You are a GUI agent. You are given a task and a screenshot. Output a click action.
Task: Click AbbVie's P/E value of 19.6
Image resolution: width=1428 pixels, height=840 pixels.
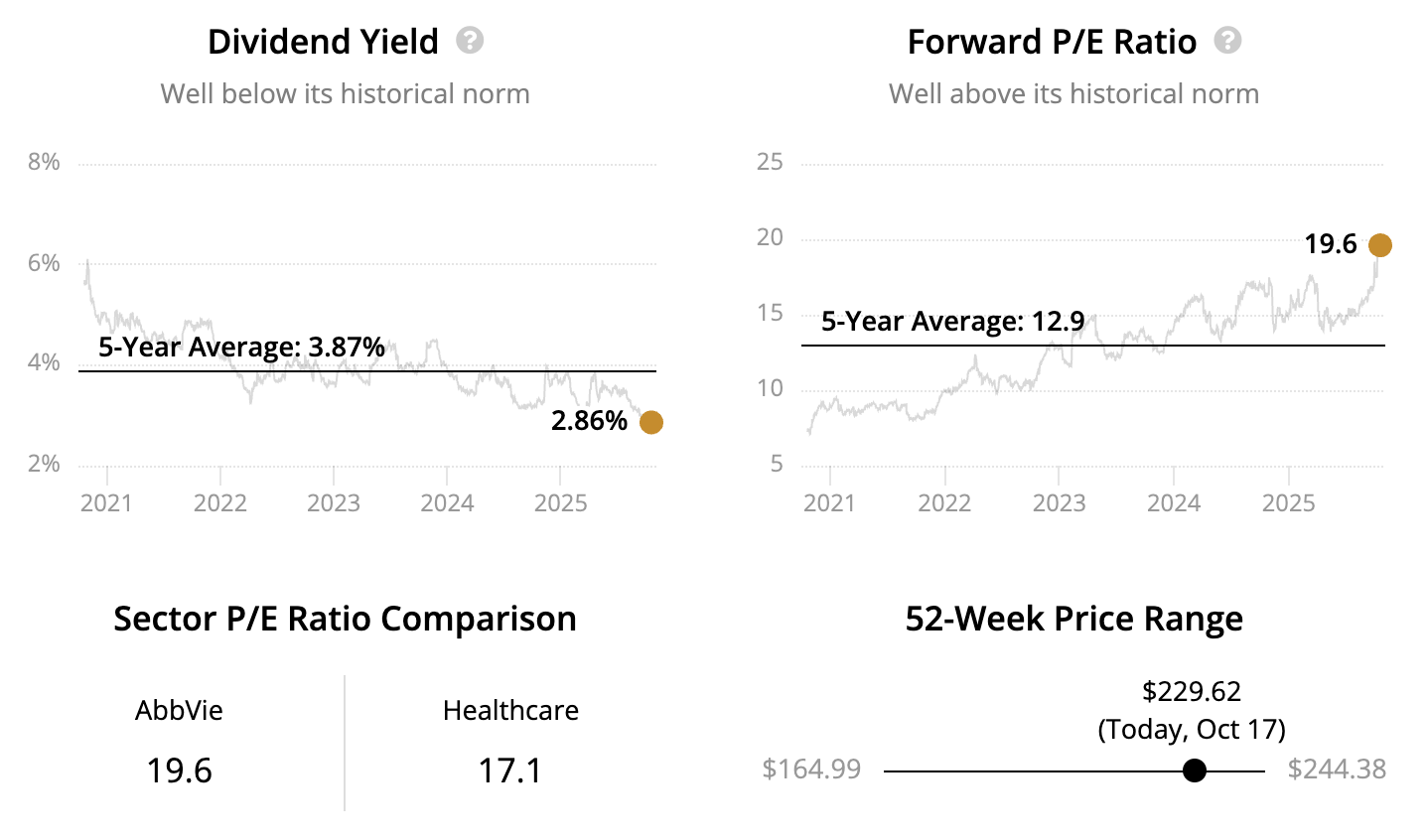pos(179,770)
